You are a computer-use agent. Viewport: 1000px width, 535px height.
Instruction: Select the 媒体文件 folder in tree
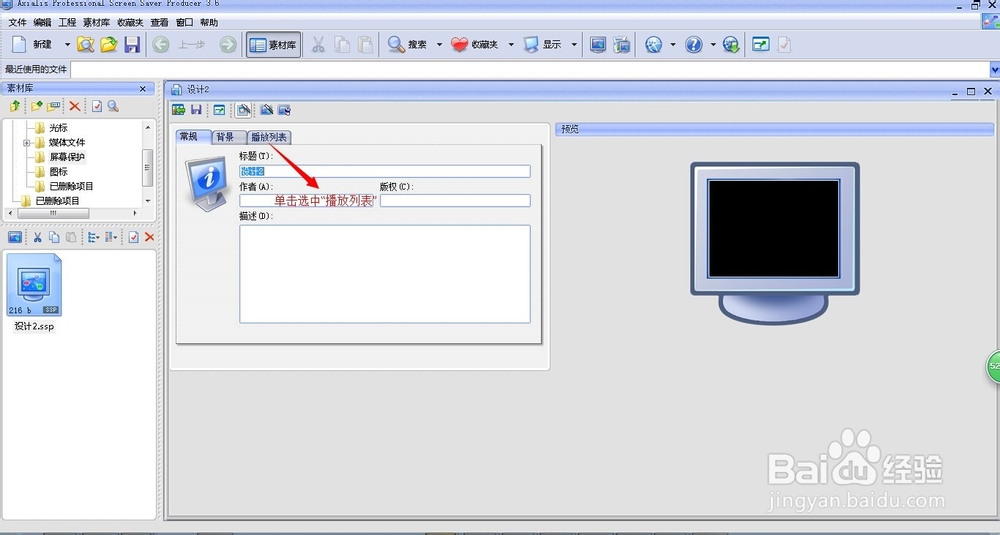pos(67,143)
